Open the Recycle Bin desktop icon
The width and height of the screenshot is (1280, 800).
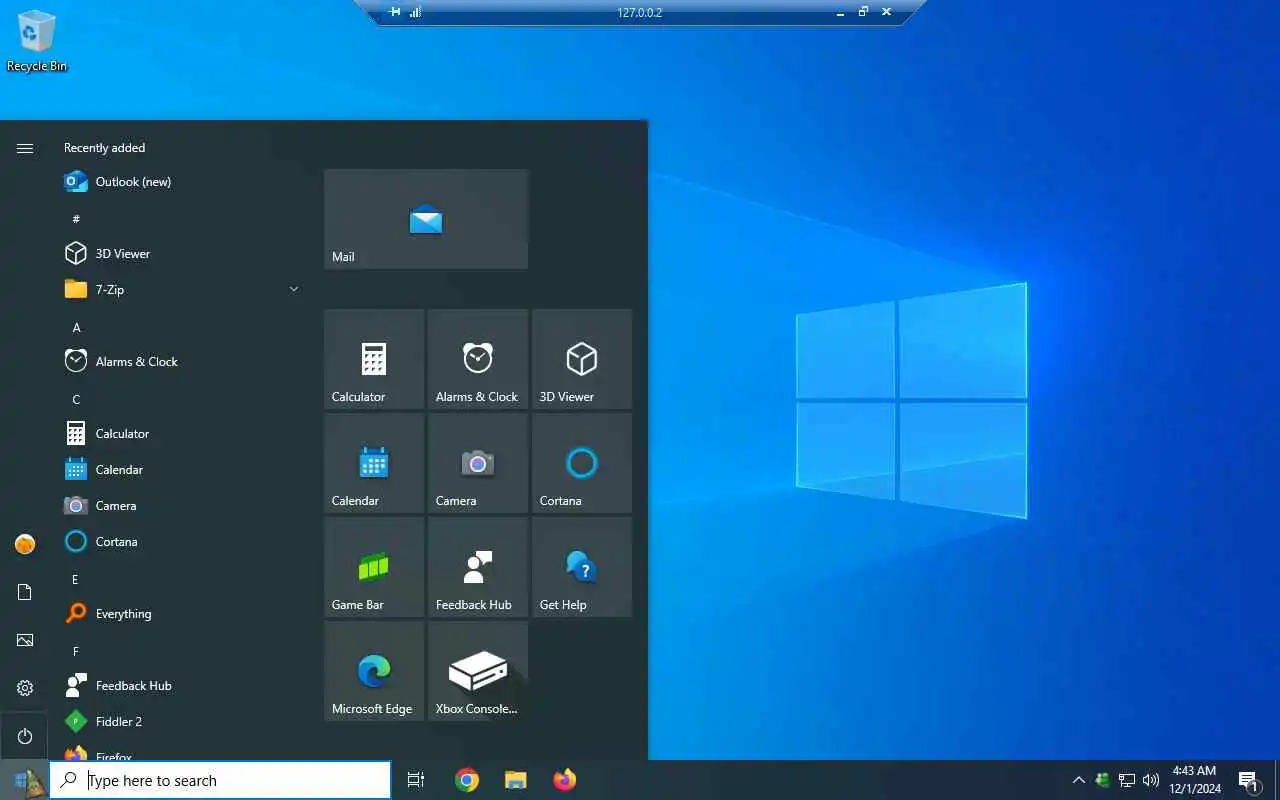point(37,41)
